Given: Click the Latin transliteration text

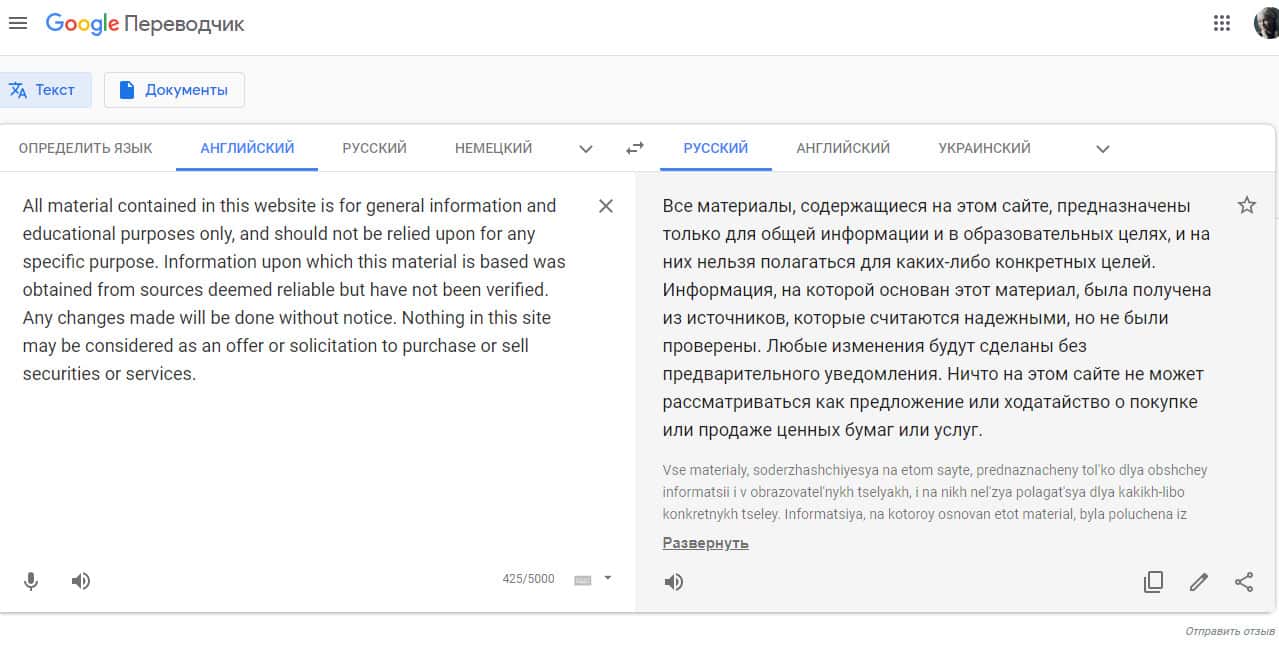Looking at the screenshot, I should pos(935,492).
